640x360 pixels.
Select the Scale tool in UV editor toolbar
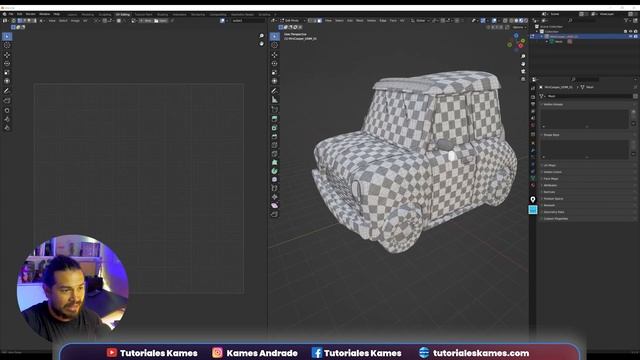pos(7,73)
